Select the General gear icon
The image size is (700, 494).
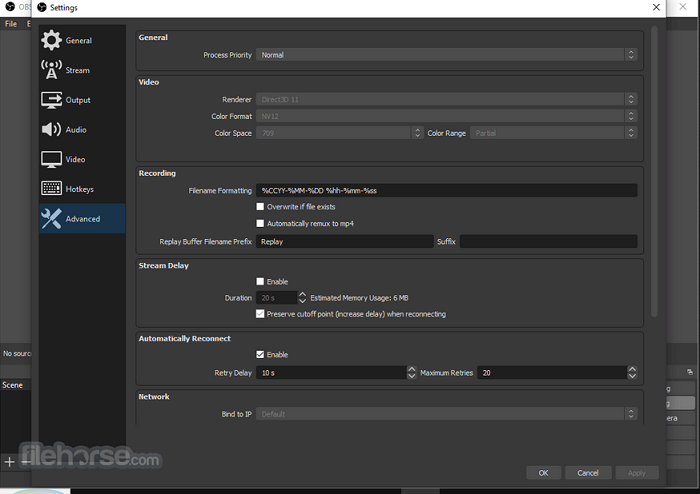coord(51,40)
